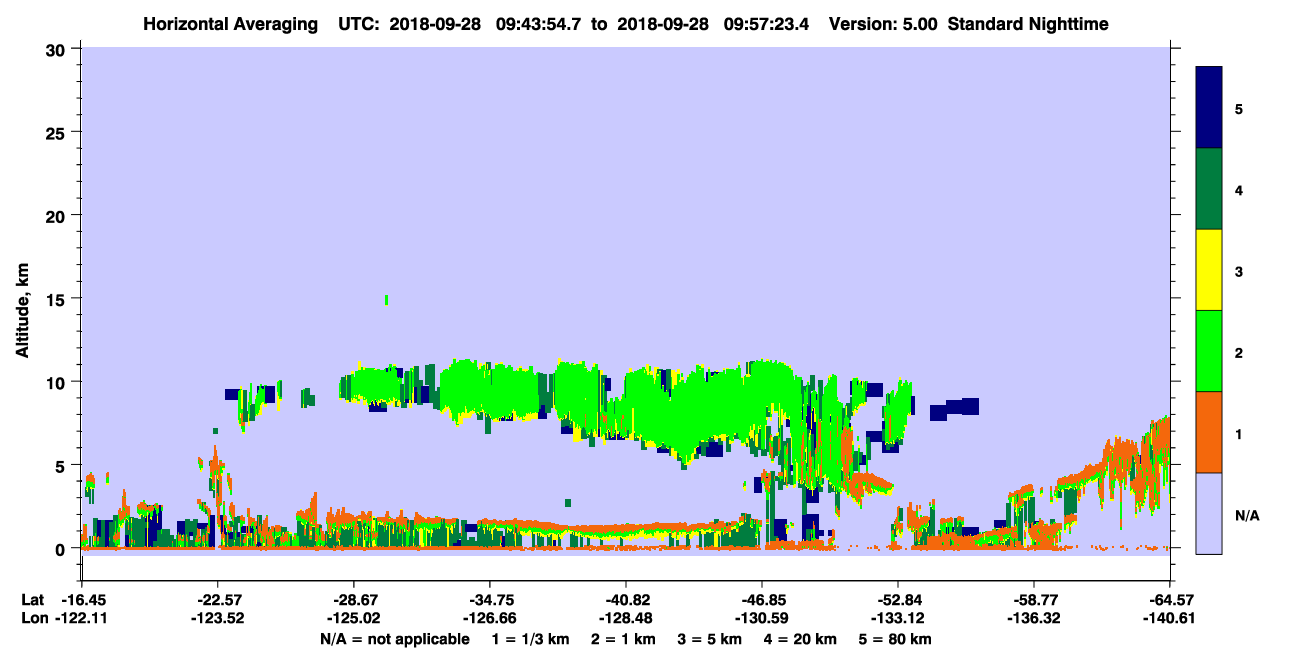Click the yellow colorbar segment labeled 3
Viewport: 1300px width, 667px height.
[1209, 270]
